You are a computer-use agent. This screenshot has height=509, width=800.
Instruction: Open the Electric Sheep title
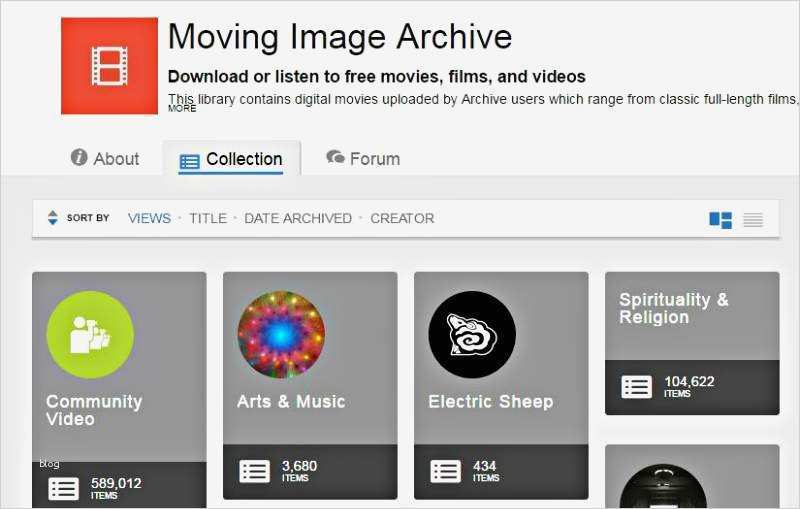point(491,401)
